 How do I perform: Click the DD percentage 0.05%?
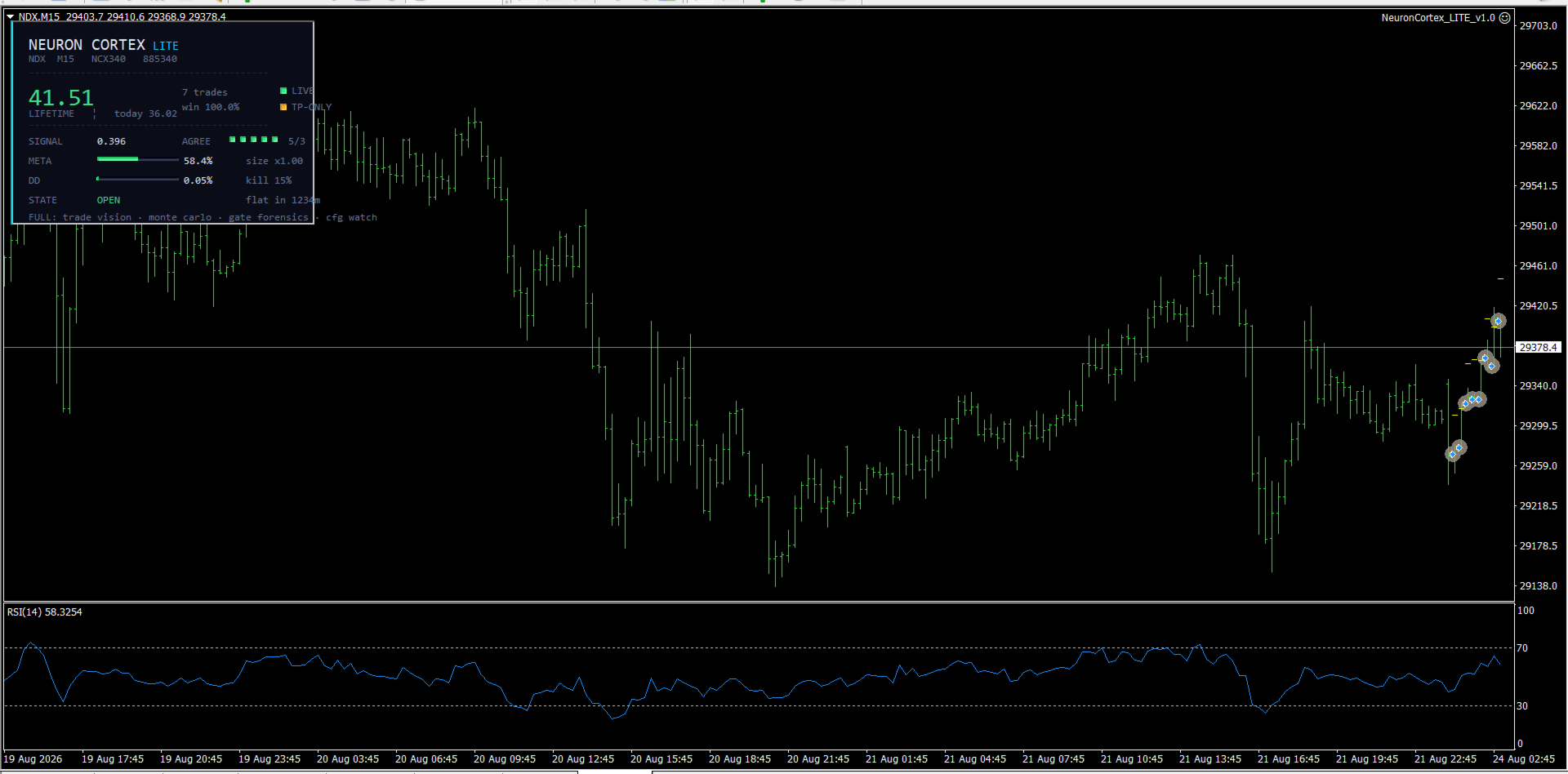coord(198,180)
